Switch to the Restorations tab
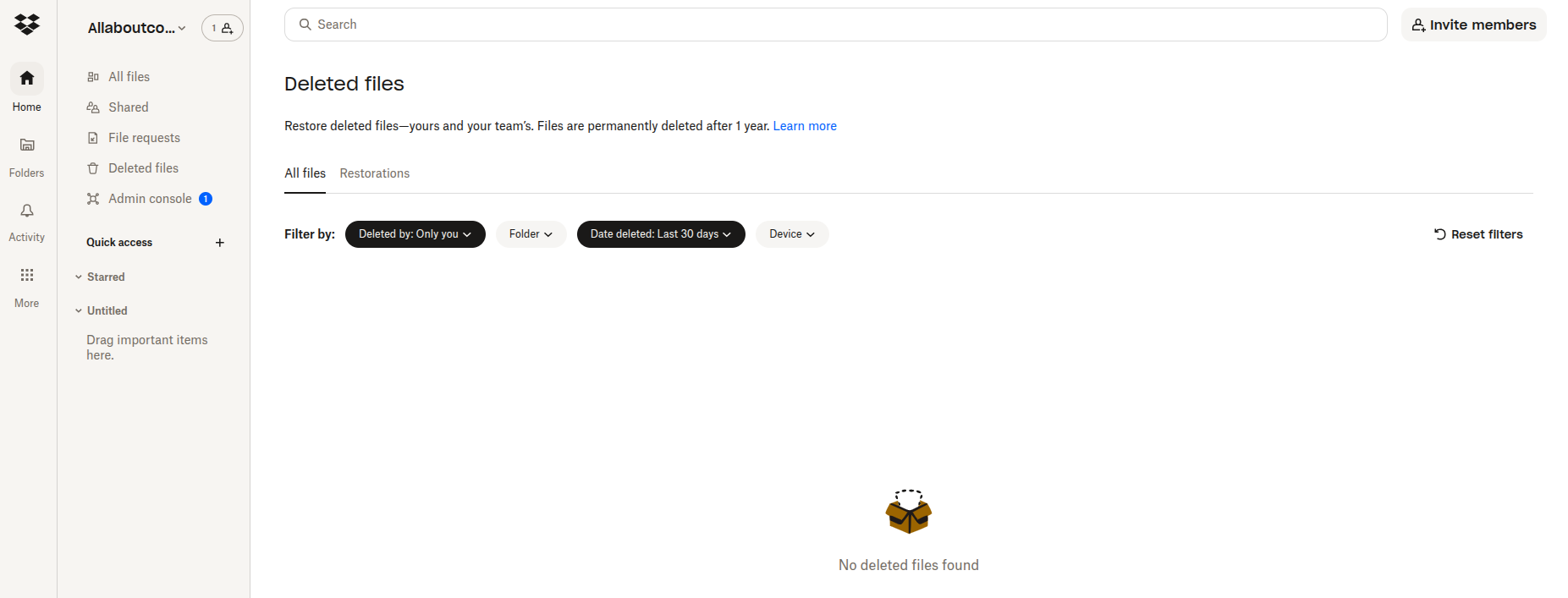The width and height of the screenshot is (1568, 598). (374, 173)
